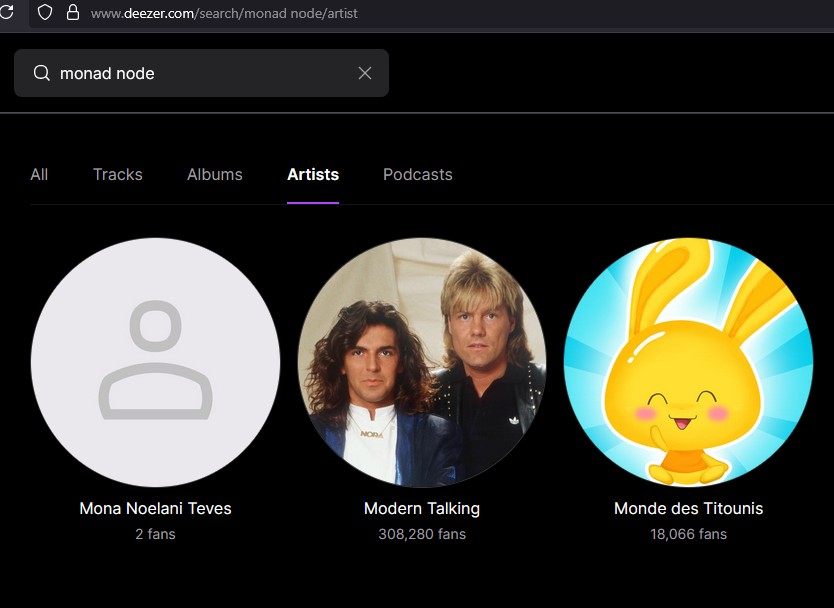834x608 pixels.
Task: Click the Mona Noelani Teves name link
Action: coord(155,508)
